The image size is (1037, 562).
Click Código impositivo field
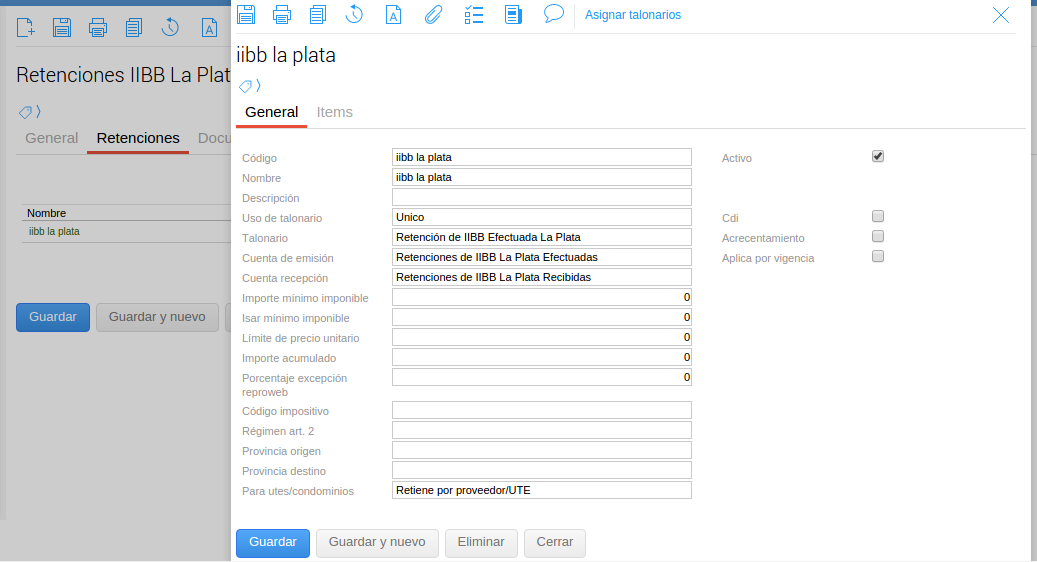click(x=542, y=410)
